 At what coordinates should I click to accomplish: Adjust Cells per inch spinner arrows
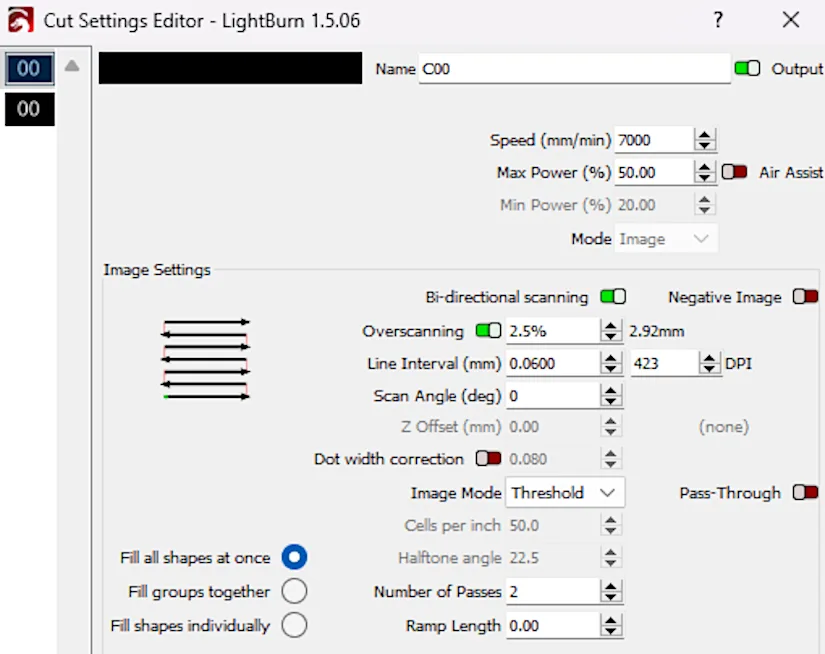(x=610, y=525)
